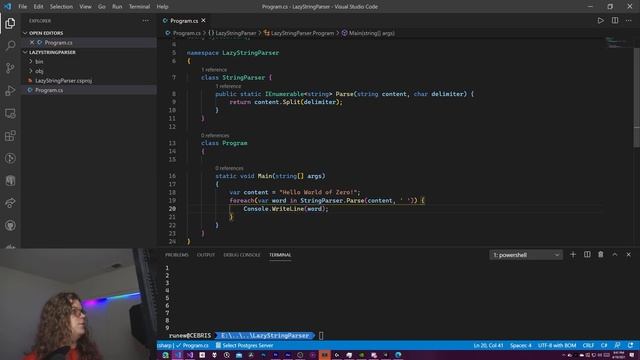Split the terminal pane
This screenshot has width=640, height=360.
point(587,255)
